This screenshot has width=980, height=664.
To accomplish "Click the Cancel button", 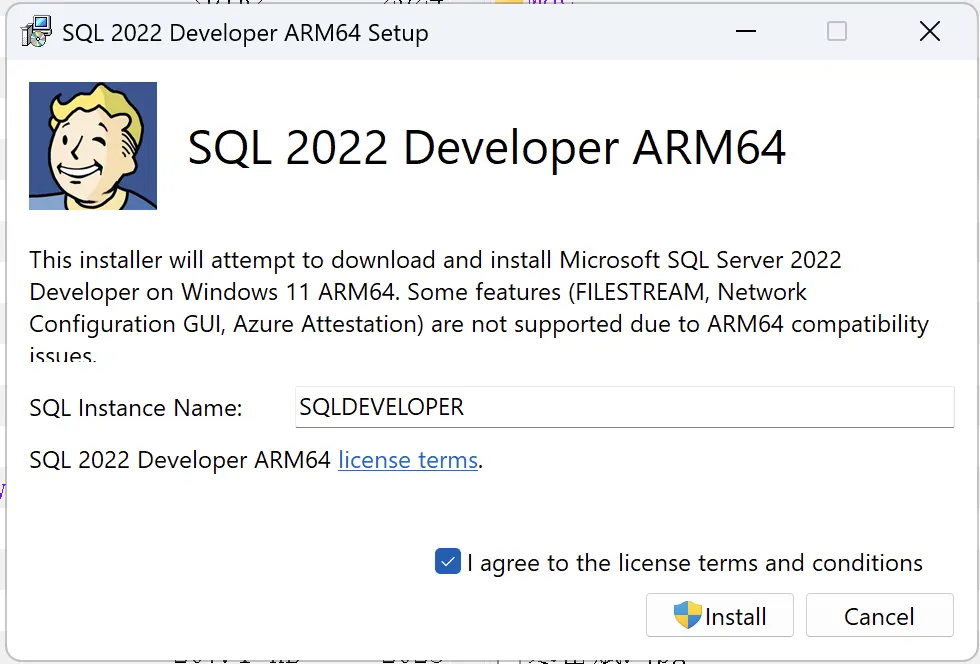I will tap(879, 616).
